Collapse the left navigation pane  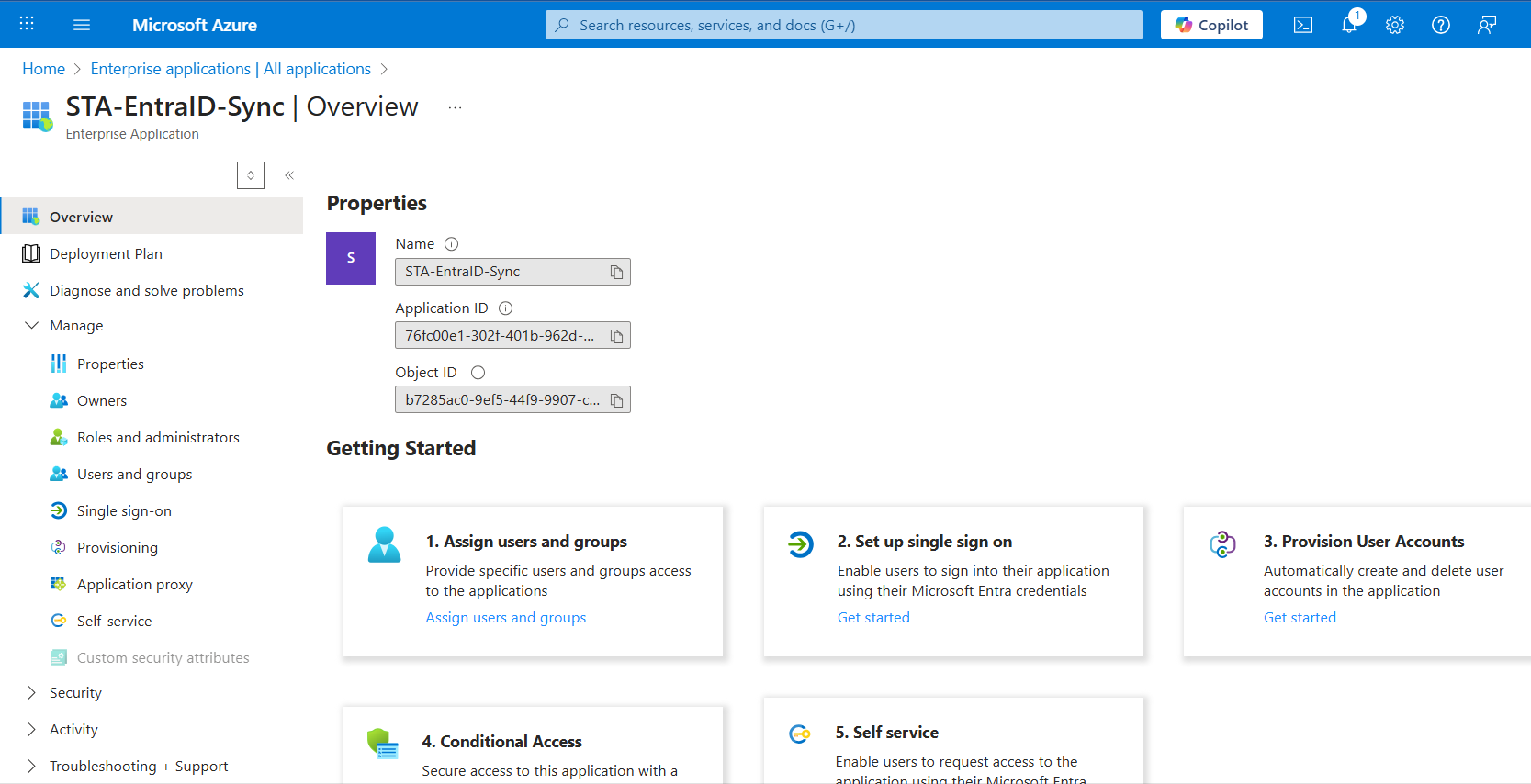[289, 175]
